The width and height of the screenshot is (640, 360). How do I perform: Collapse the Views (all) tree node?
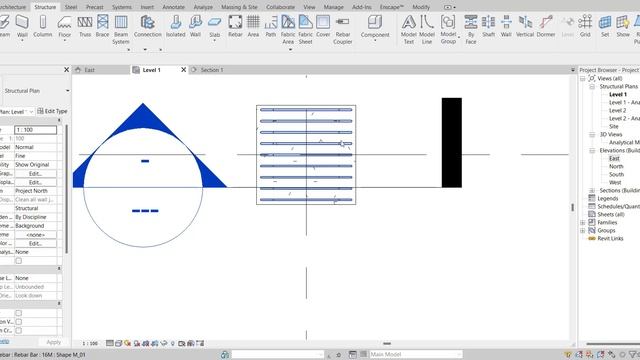pos(583,78)
